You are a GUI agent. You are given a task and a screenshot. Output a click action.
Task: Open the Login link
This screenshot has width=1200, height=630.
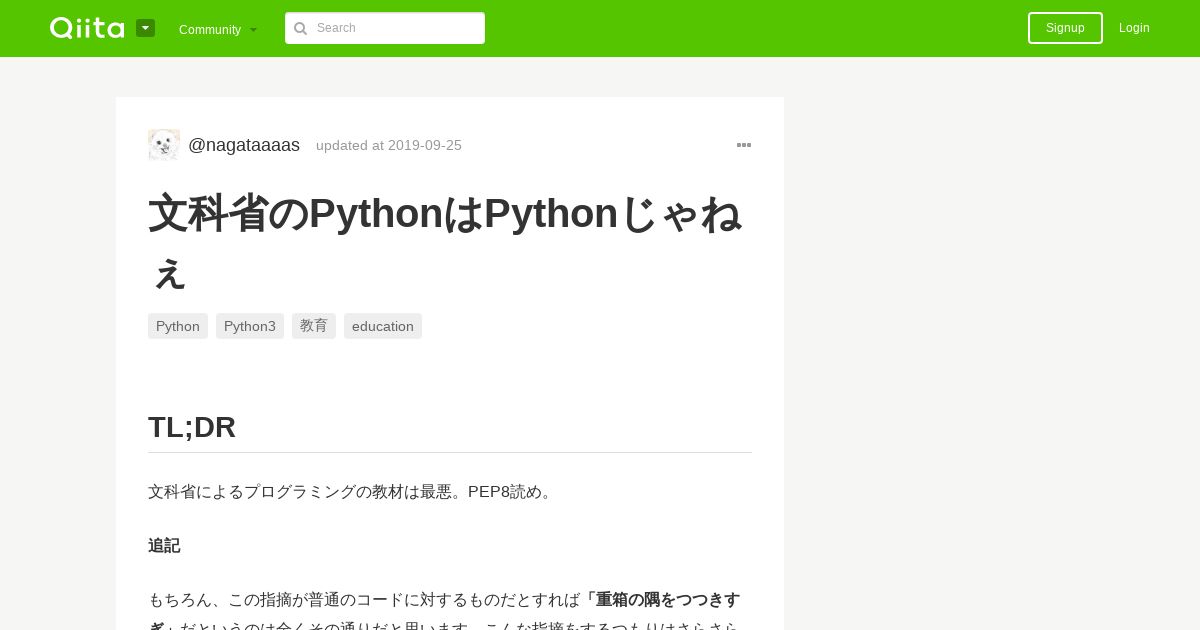coord(1134,28)
